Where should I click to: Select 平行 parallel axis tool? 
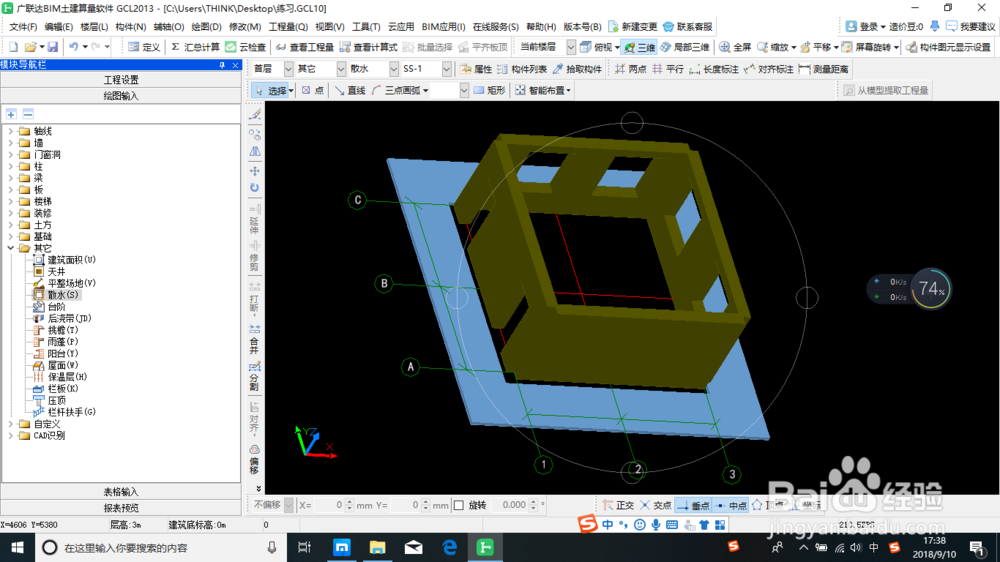tap(668, 69)
